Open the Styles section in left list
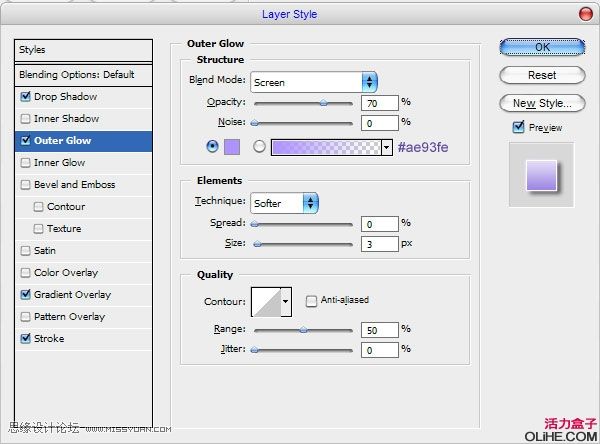The image size is (600, 444). point(83,50)
